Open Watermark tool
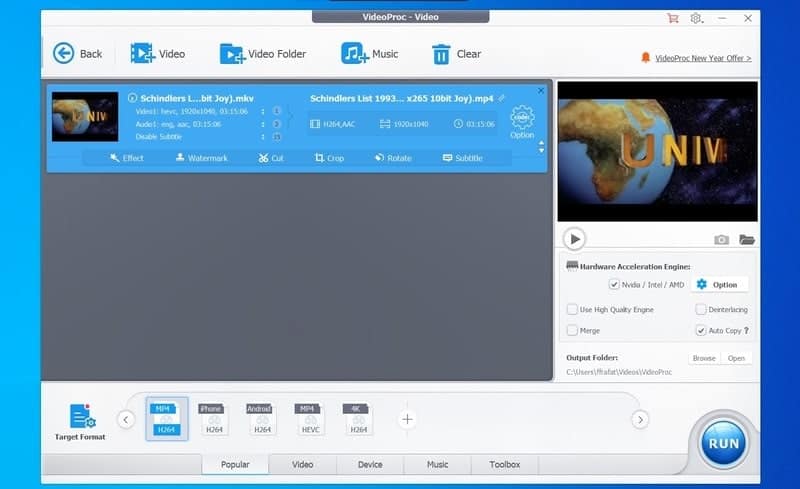This screenshot has height=489, width=800. [202, 158]
